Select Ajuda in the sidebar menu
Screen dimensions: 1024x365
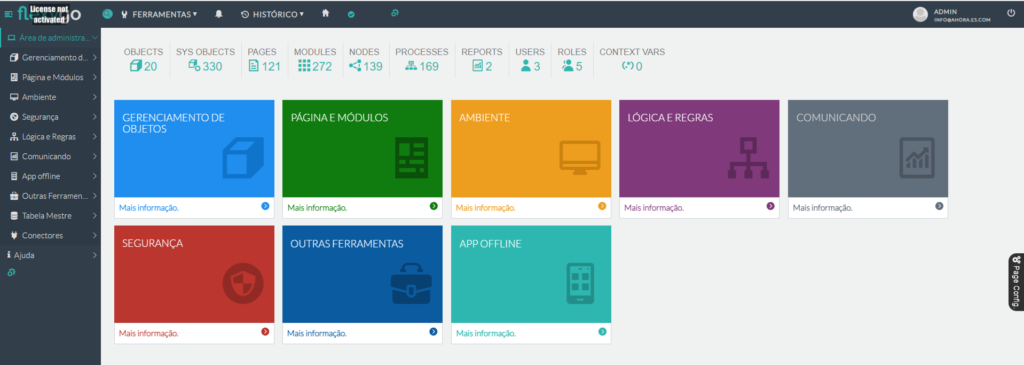pyautogui.click(x=51, y=255)
